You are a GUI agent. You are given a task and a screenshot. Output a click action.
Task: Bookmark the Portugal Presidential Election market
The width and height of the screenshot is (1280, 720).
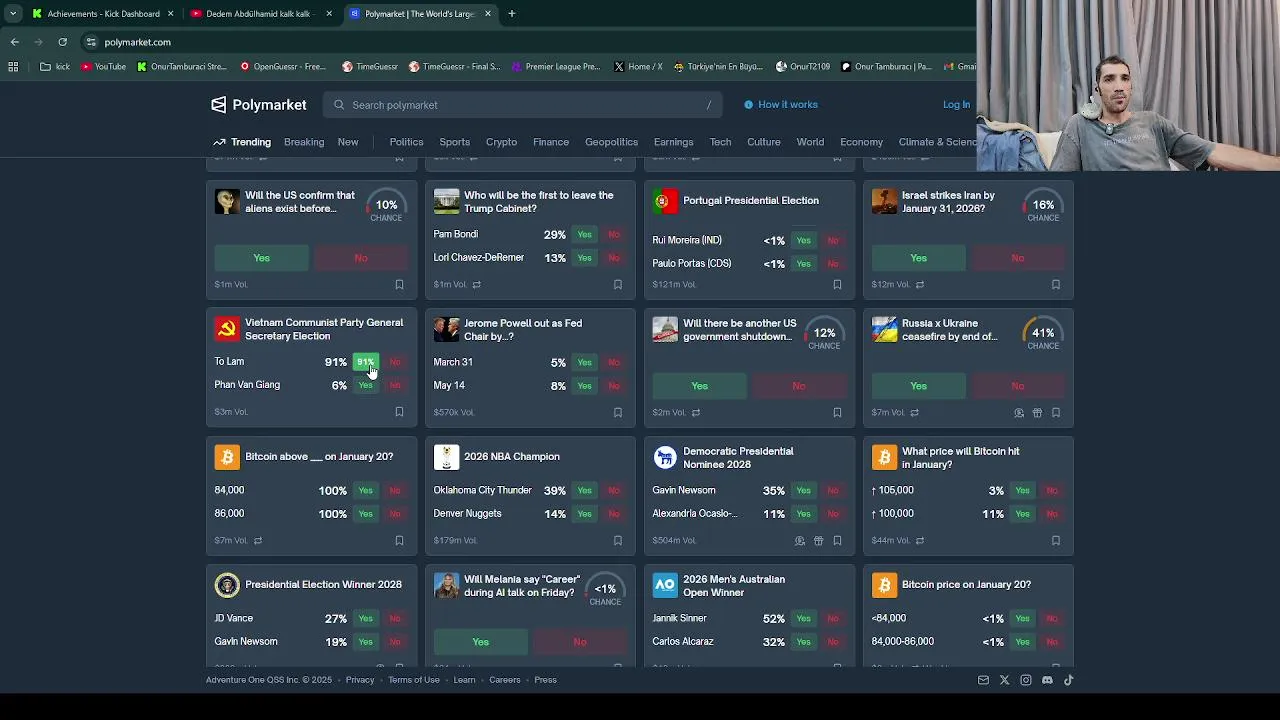pos(837,284)
